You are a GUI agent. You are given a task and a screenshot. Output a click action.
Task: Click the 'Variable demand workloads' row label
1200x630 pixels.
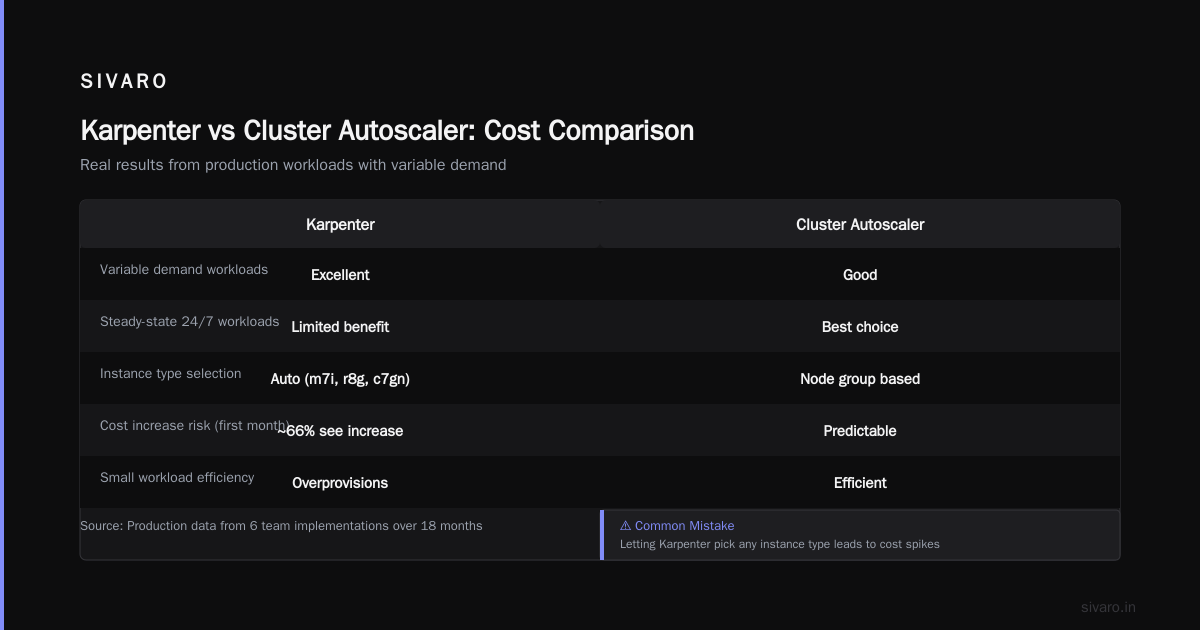point(184,270)
